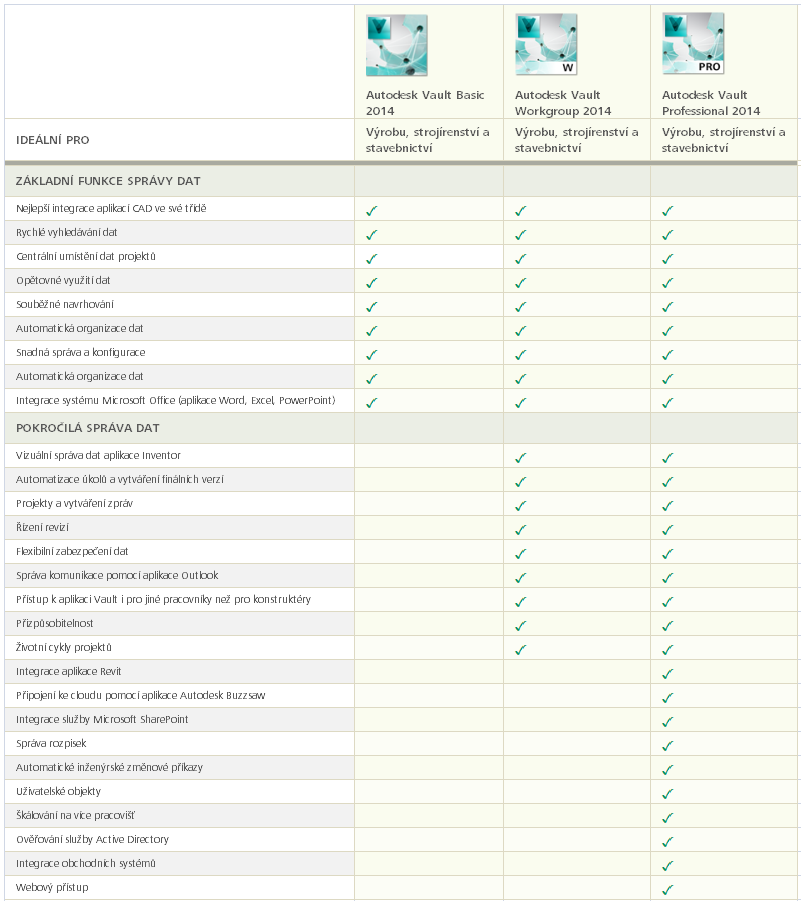Click Professional checkmark for Správa rozpisek
The image size is (802, 905).
(x=668, y=746)
